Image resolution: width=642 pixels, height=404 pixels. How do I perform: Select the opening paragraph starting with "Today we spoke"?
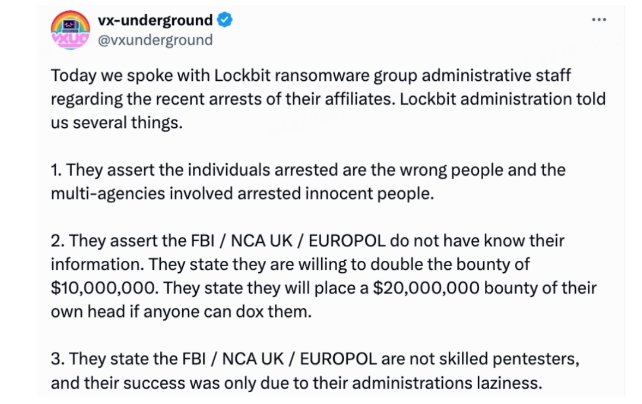tap(328, 99)
